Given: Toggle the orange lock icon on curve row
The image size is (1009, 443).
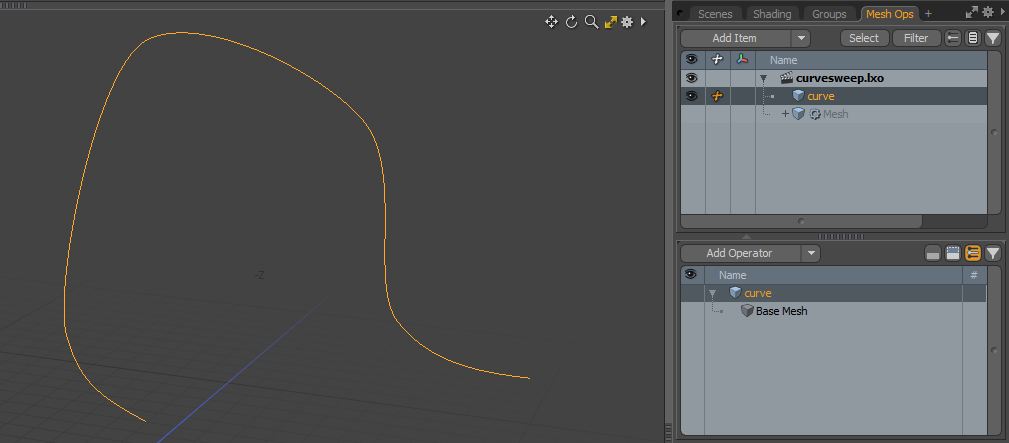Looking at the screenshot, I should pos(717,96).
